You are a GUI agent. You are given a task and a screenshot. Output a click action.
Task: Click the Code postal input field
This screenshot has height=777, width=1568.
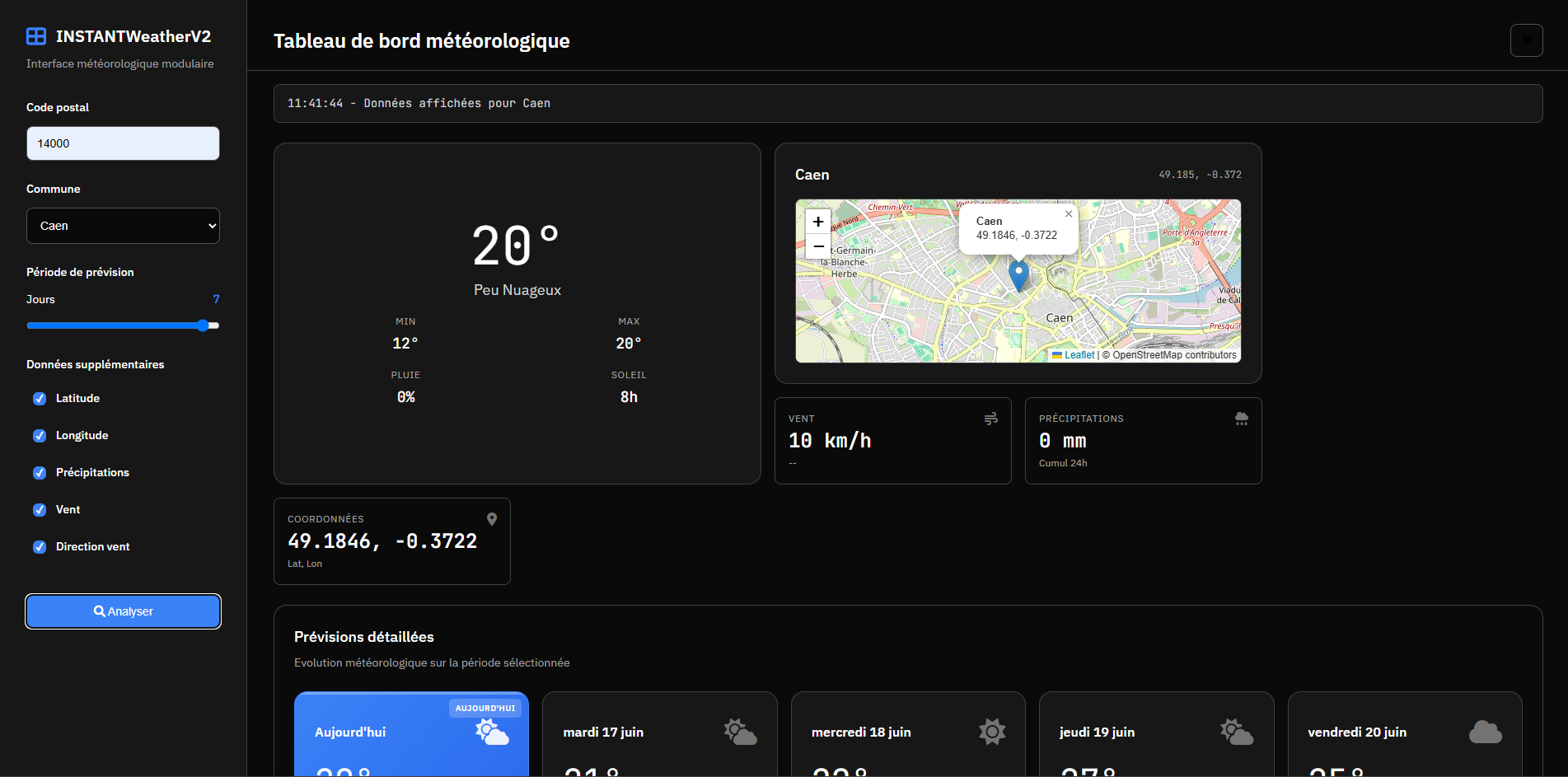(x=122, y=143)
